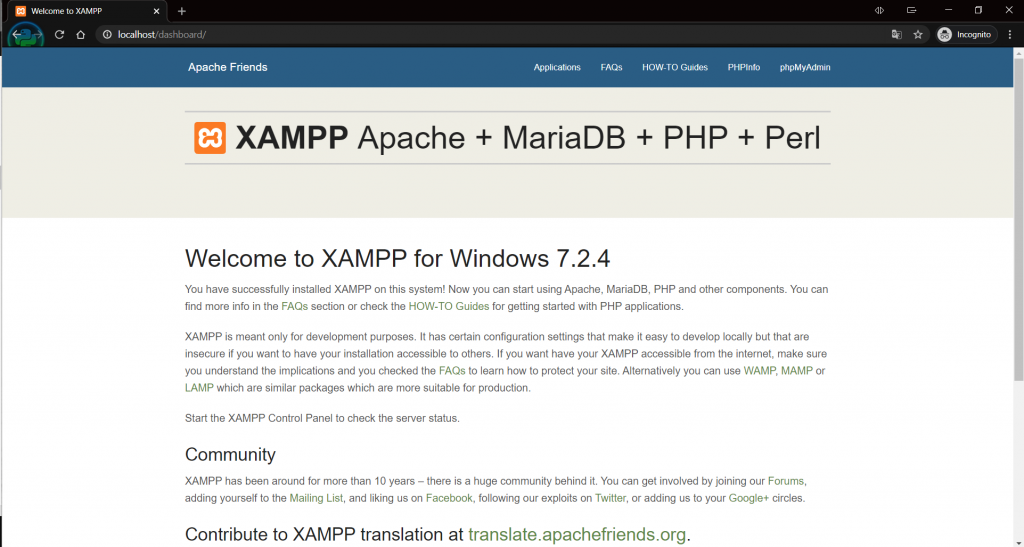1024x547 pixels.
Task: Restore down the browser window
Action: [978, 10]
